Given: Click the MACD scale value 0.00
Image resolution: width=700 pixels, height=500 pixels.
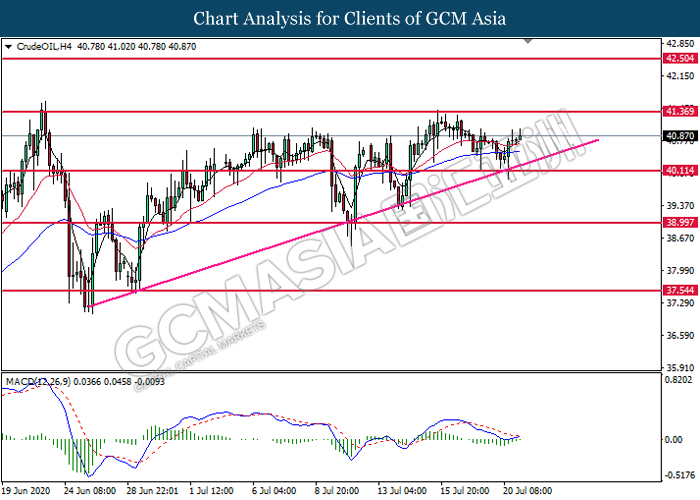Looking at the screenshot, I should coord(674,440).
